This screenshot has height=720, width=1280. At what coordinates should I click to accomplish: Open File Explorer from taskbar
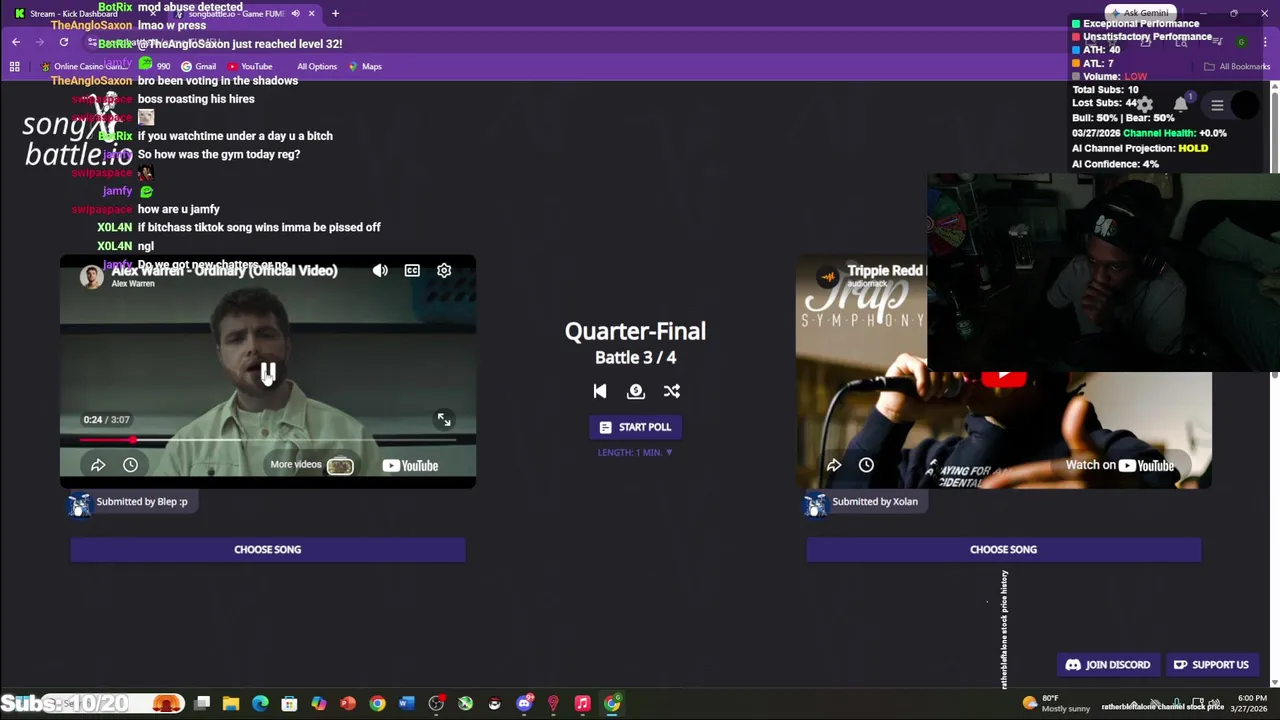[231, 703]
